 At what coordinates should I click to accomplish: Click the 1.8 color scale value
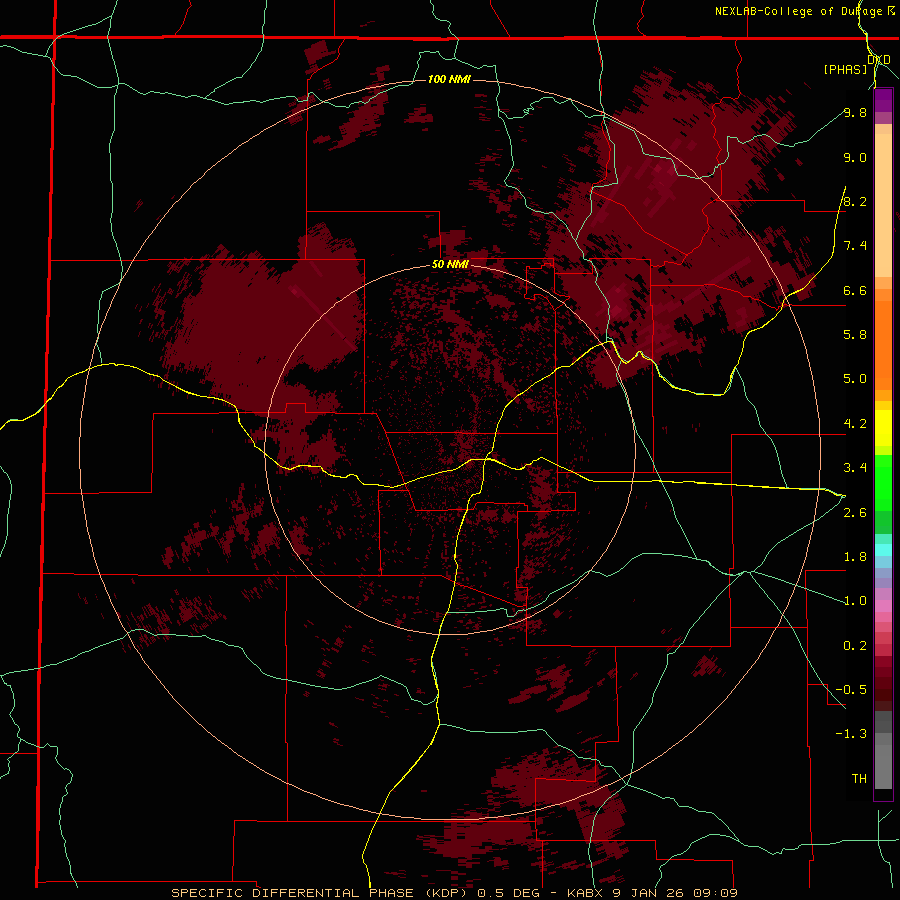click(x=855, y=557)
